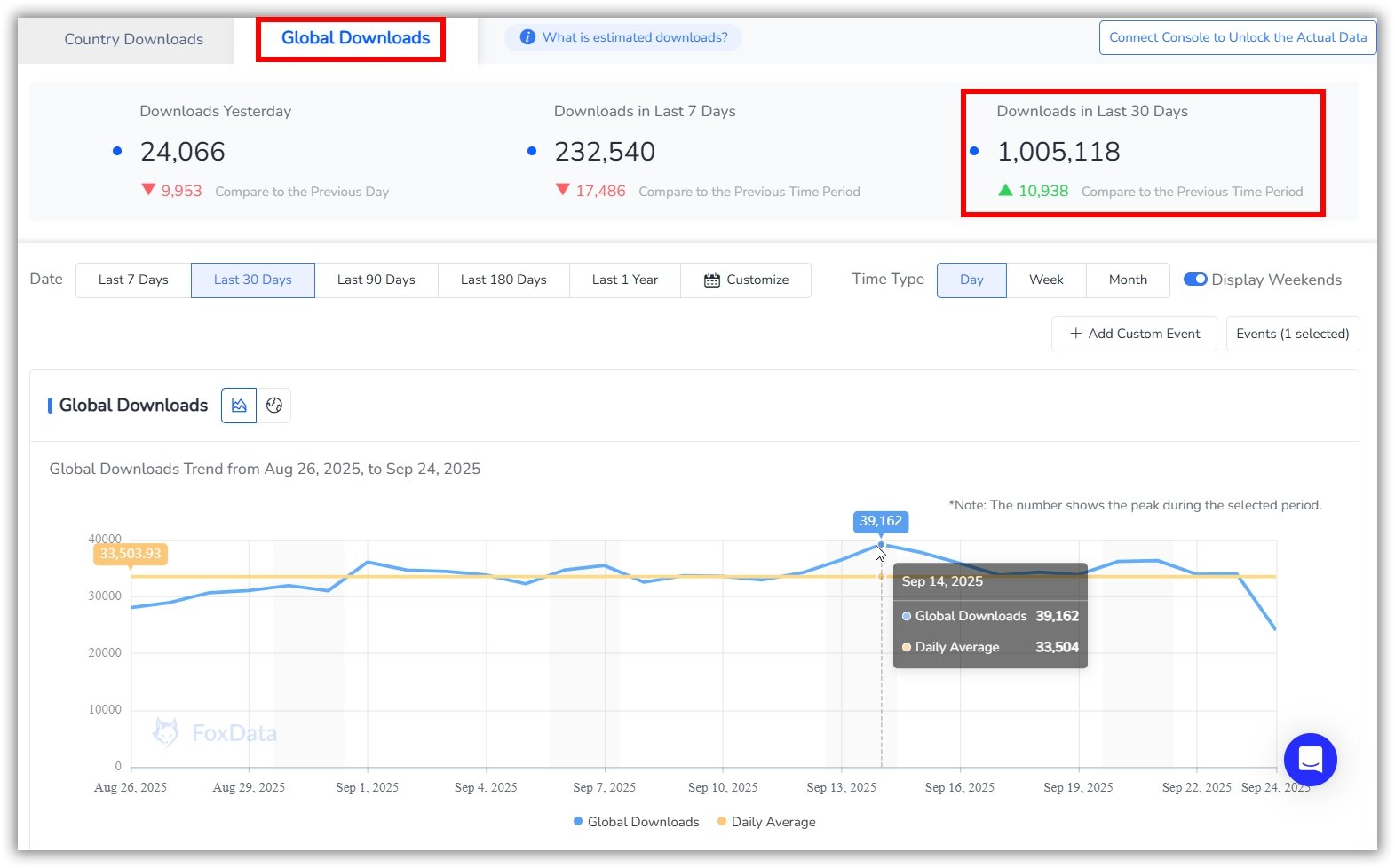This screenshot has width=1395, height=868.
Task: Choose Last 180 Days range
Action: [x=503, y=280]
